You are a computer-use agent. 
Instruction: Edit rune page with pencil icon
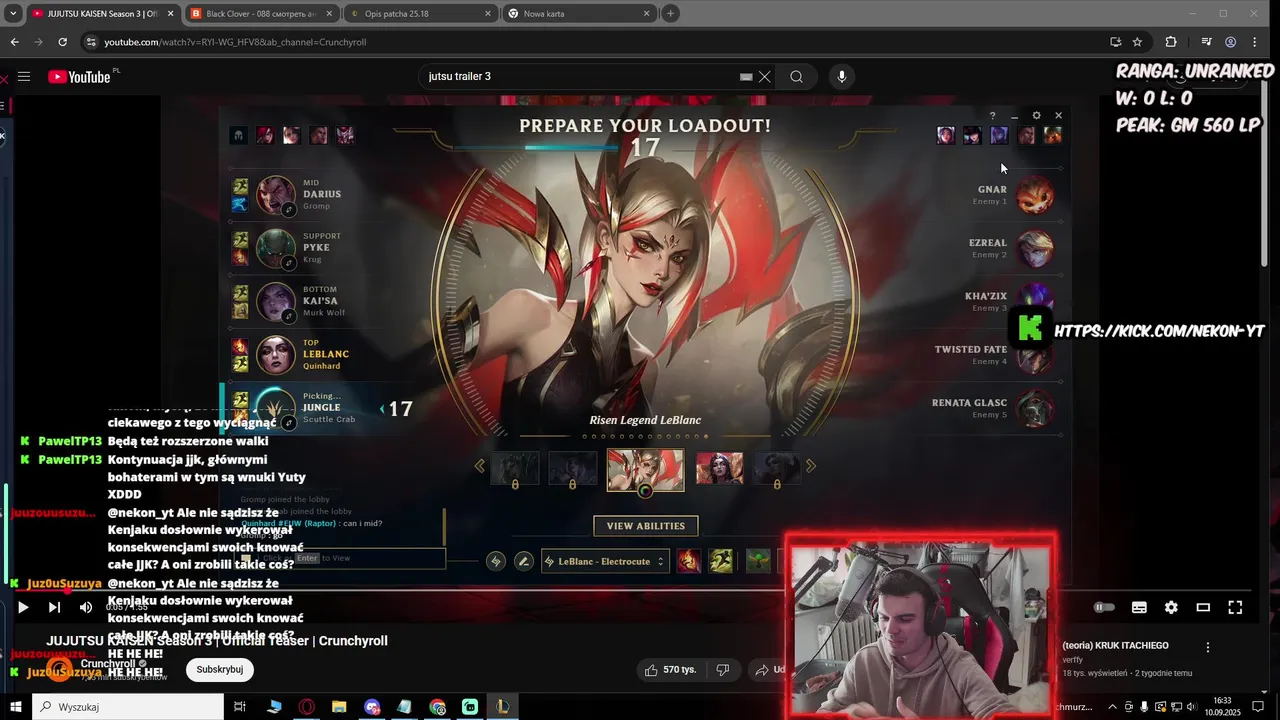[523, 561]
